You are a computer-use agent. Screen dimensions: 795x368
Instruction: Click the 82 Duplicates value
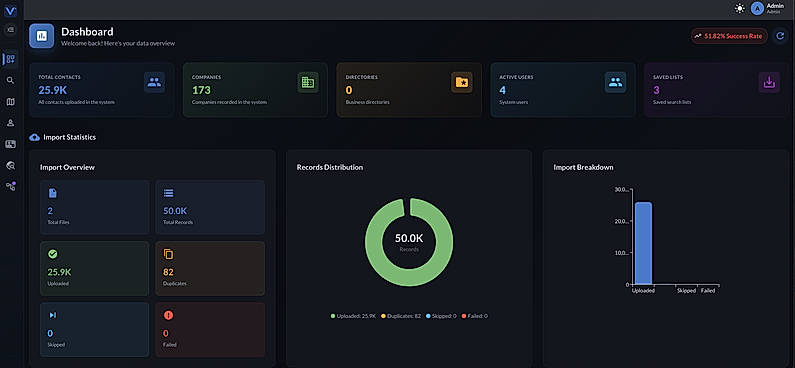(168, 272)
